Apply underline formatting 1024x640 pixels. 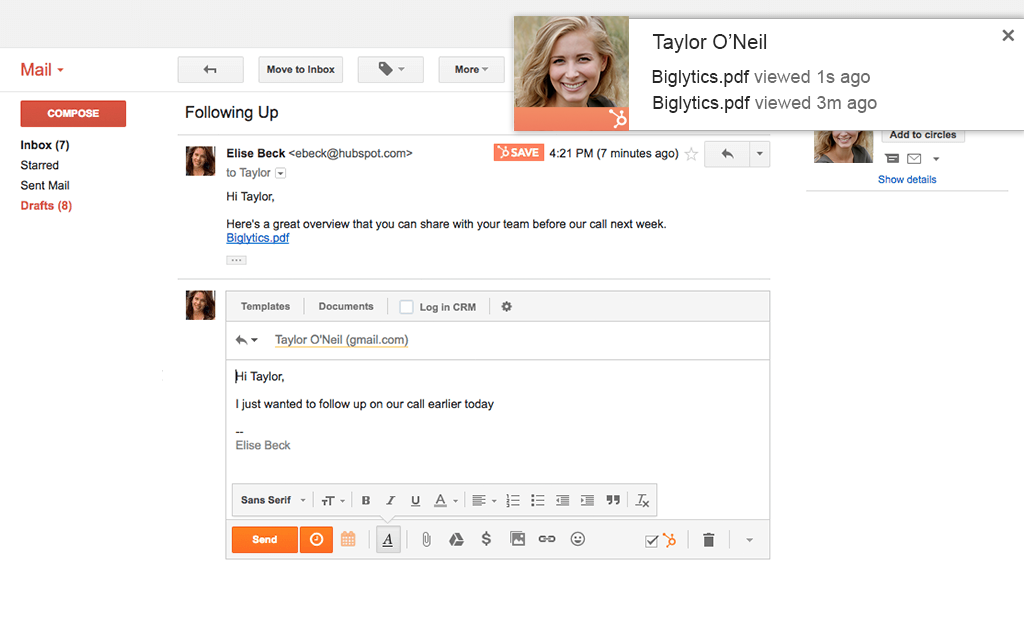pos(415,500)
